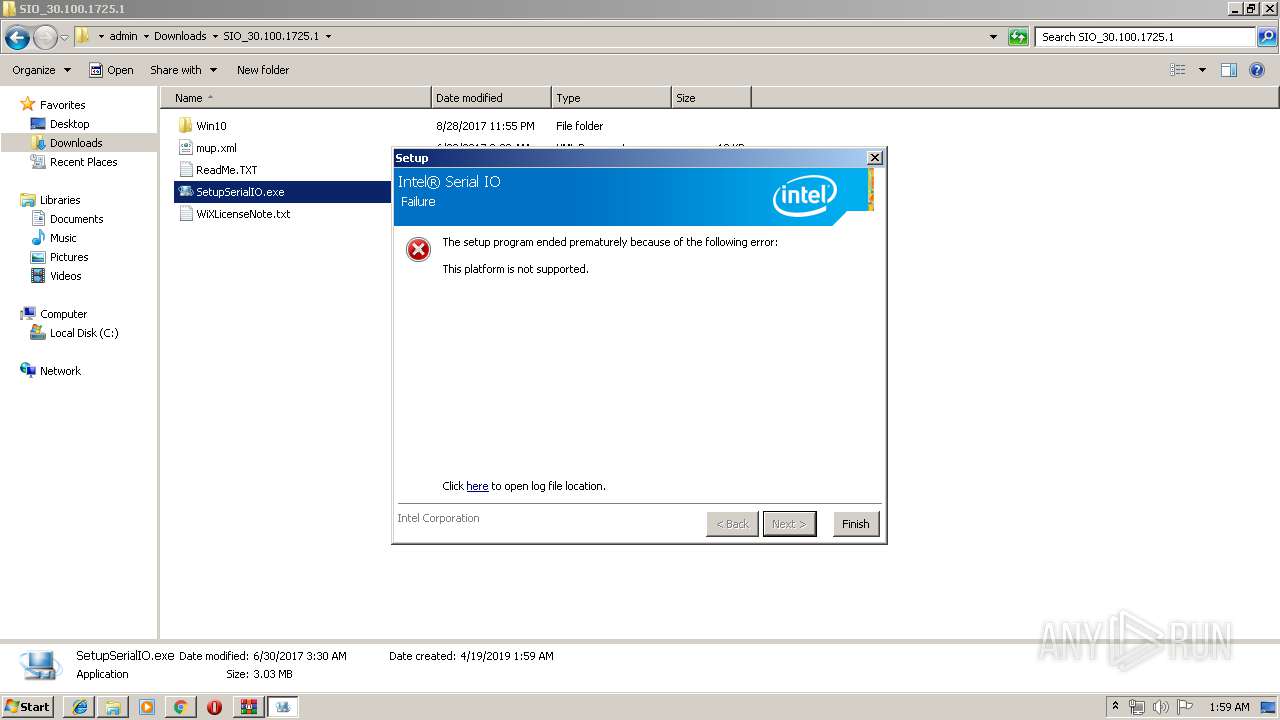Select Network in the navigation pane
Viewport: 1280px width, 720px height.
[x=60, y=371]
